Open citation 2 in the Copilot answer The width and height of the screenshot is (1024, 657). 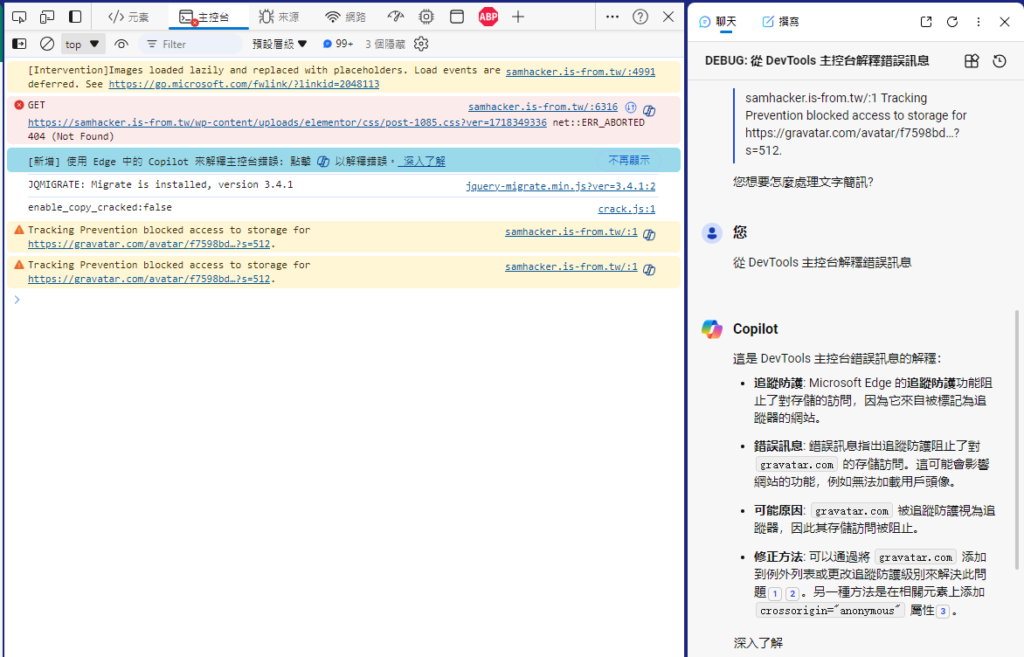click(792, 593)
